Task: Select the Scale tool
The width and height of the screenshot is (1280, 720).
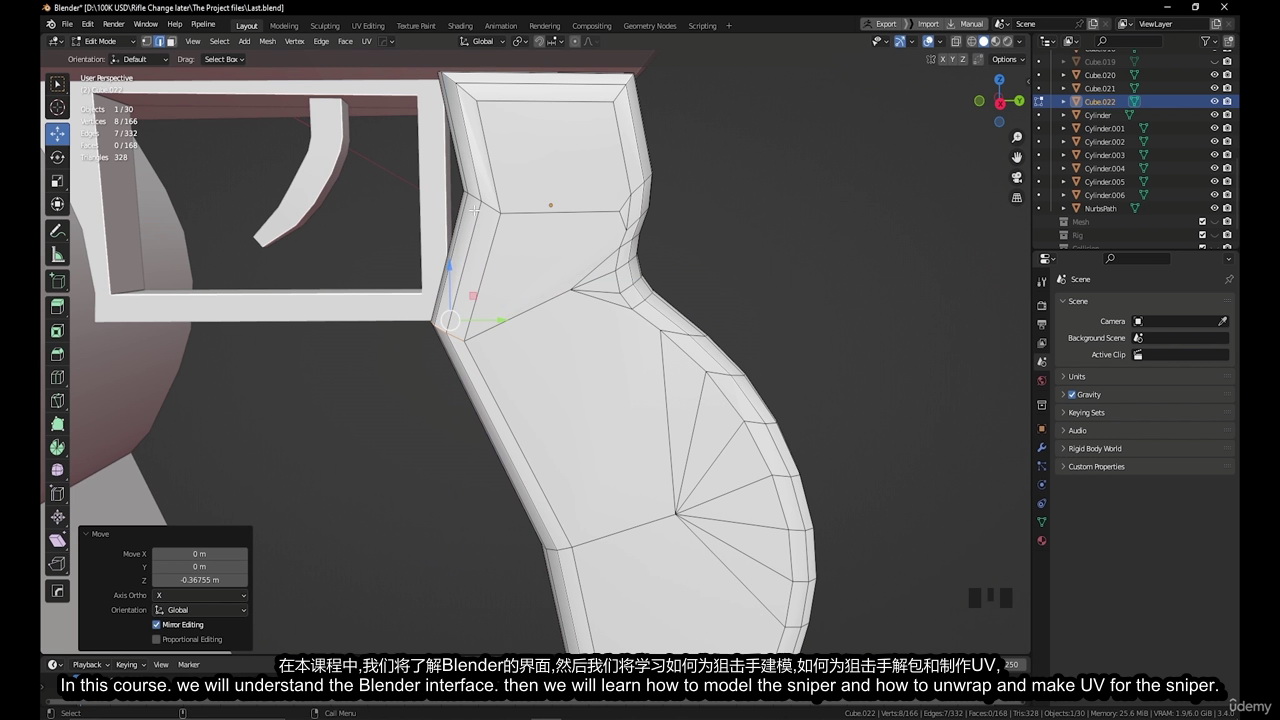Action: tap(57, 181)
